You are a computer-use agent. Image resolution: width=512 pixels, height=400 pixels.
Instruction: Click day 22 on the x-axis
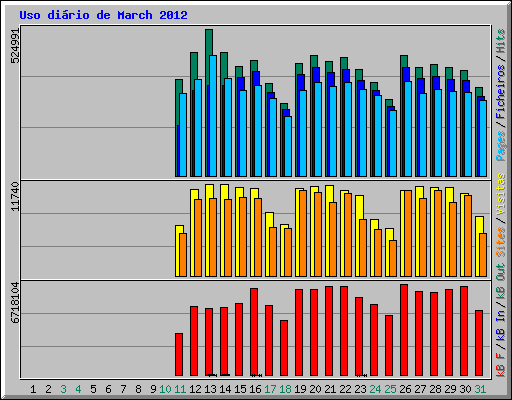[345, 389]
